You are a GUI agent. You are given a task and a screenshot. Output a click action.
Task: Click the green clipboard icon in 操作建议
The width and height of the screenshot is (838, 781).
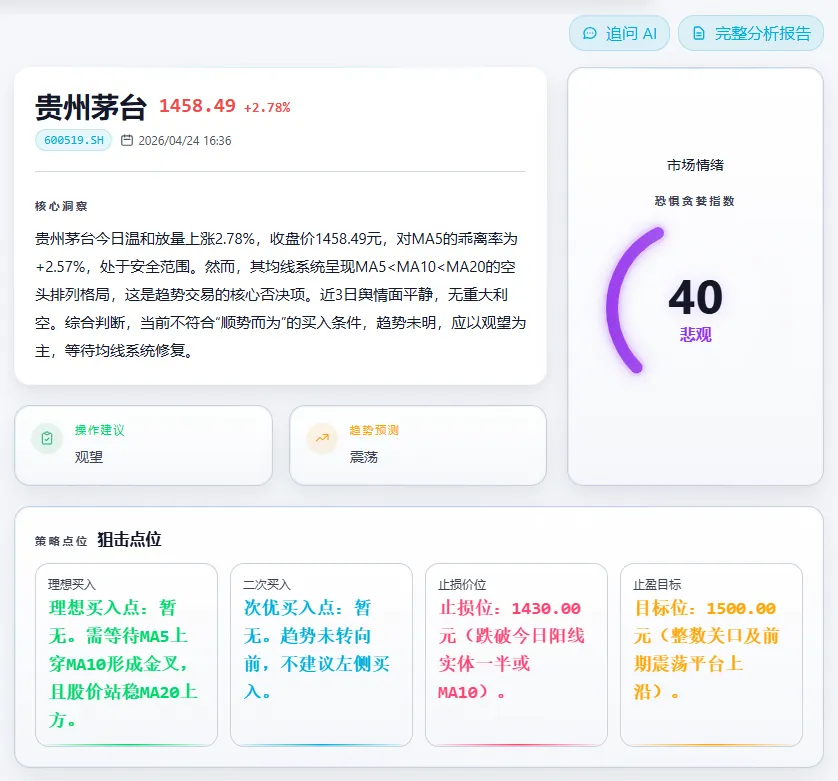coord(47,438)
